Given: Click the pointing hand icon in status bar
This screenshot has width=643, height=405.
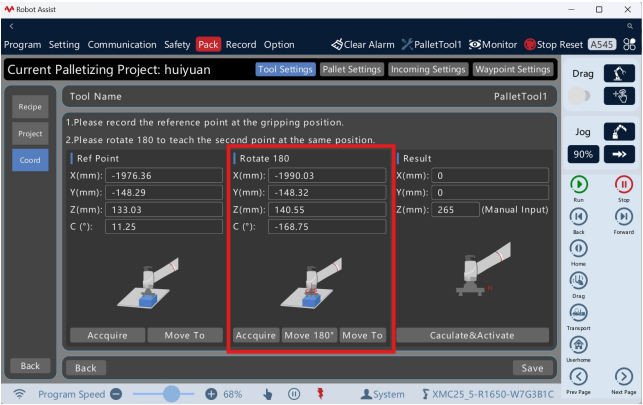Looking at the screenshot, I should coord(267,394).
